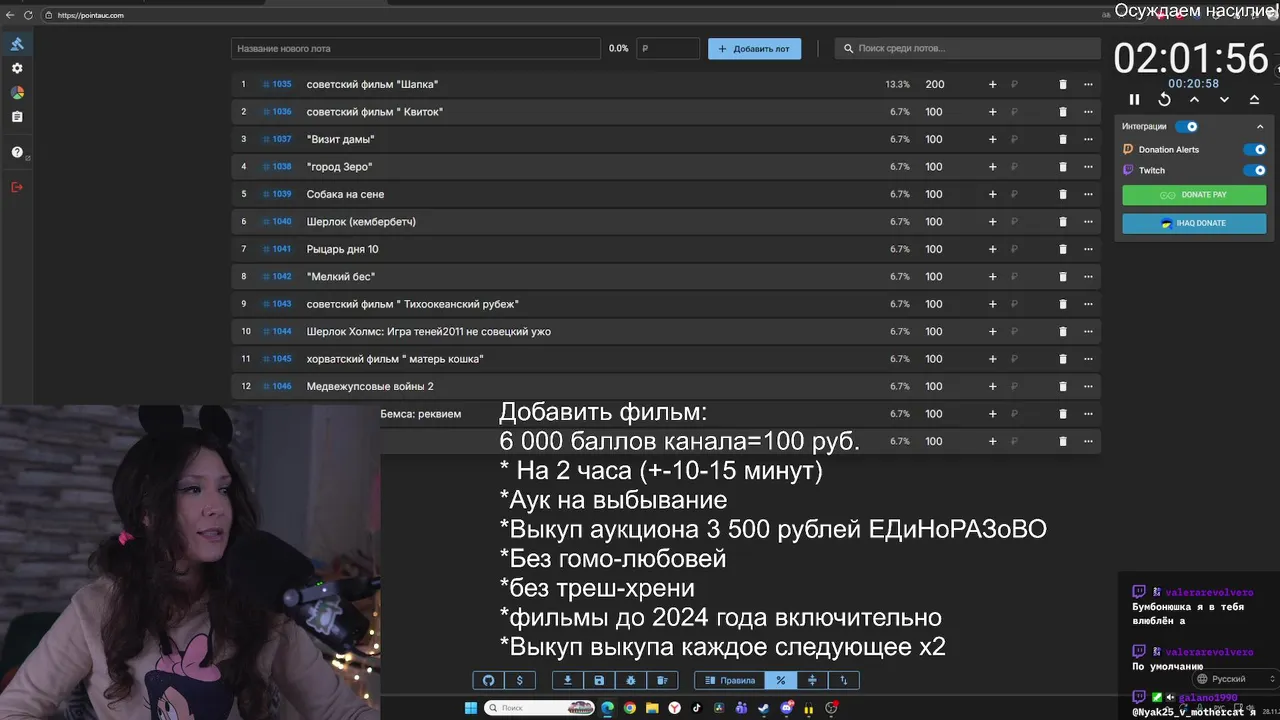Open more options for "Визит дамы"
Image resolution: width=1280 pixels, height=720 pixels.
[x=1087, y=139]
